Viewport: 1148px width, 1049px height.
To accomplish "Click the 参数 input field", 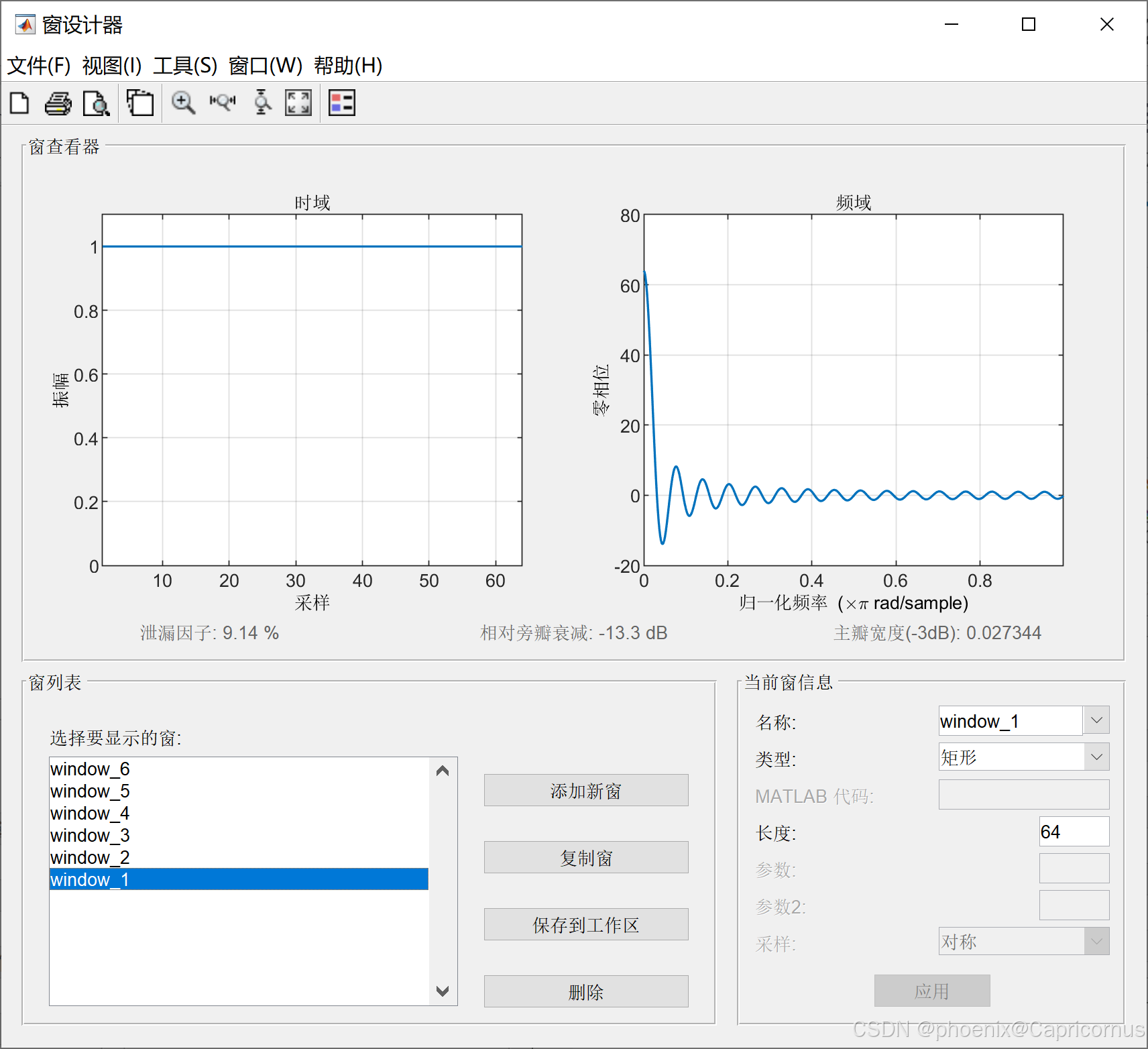I will click(x=1074, y=869).
